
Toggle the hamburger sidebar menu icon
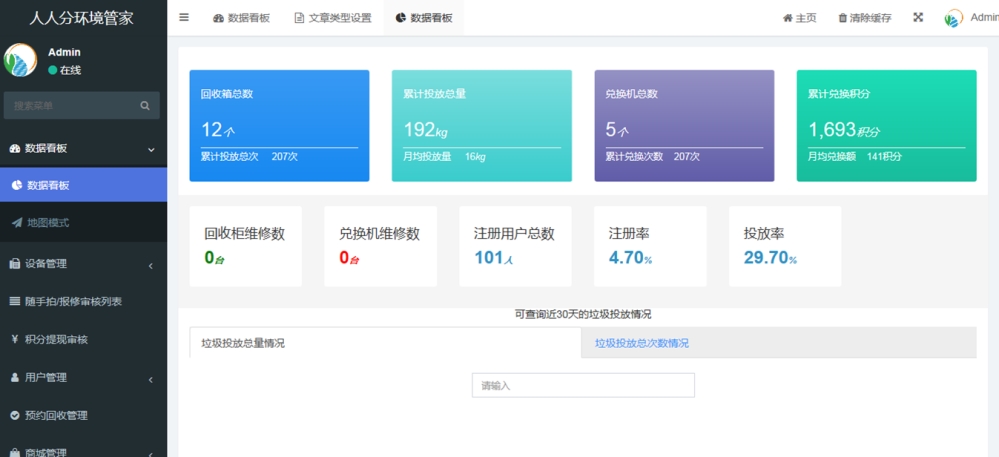(184, 18)
